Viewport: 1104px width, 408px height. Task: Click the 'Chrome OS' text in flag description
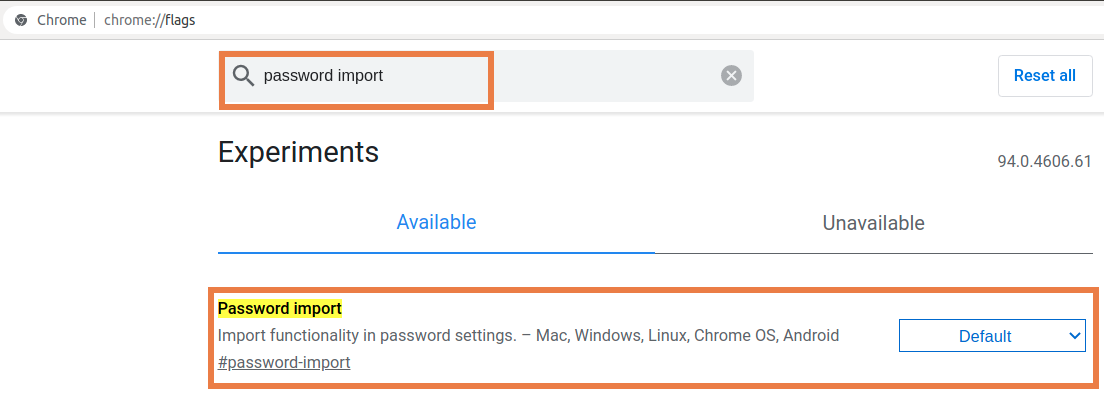tap(732, 335)
